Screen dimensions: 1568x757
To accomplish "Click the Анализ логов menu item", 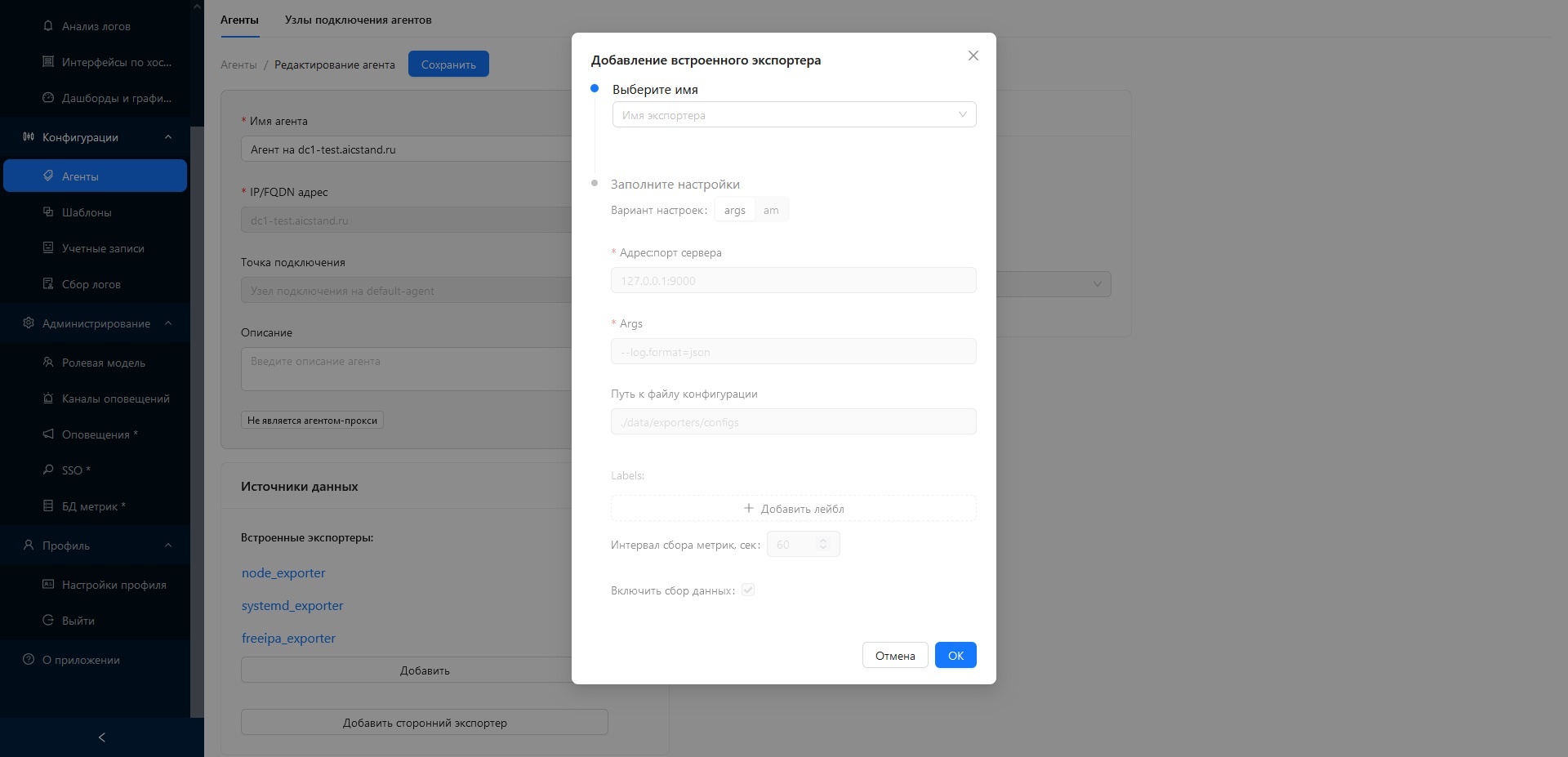I will tap(96, 26).
